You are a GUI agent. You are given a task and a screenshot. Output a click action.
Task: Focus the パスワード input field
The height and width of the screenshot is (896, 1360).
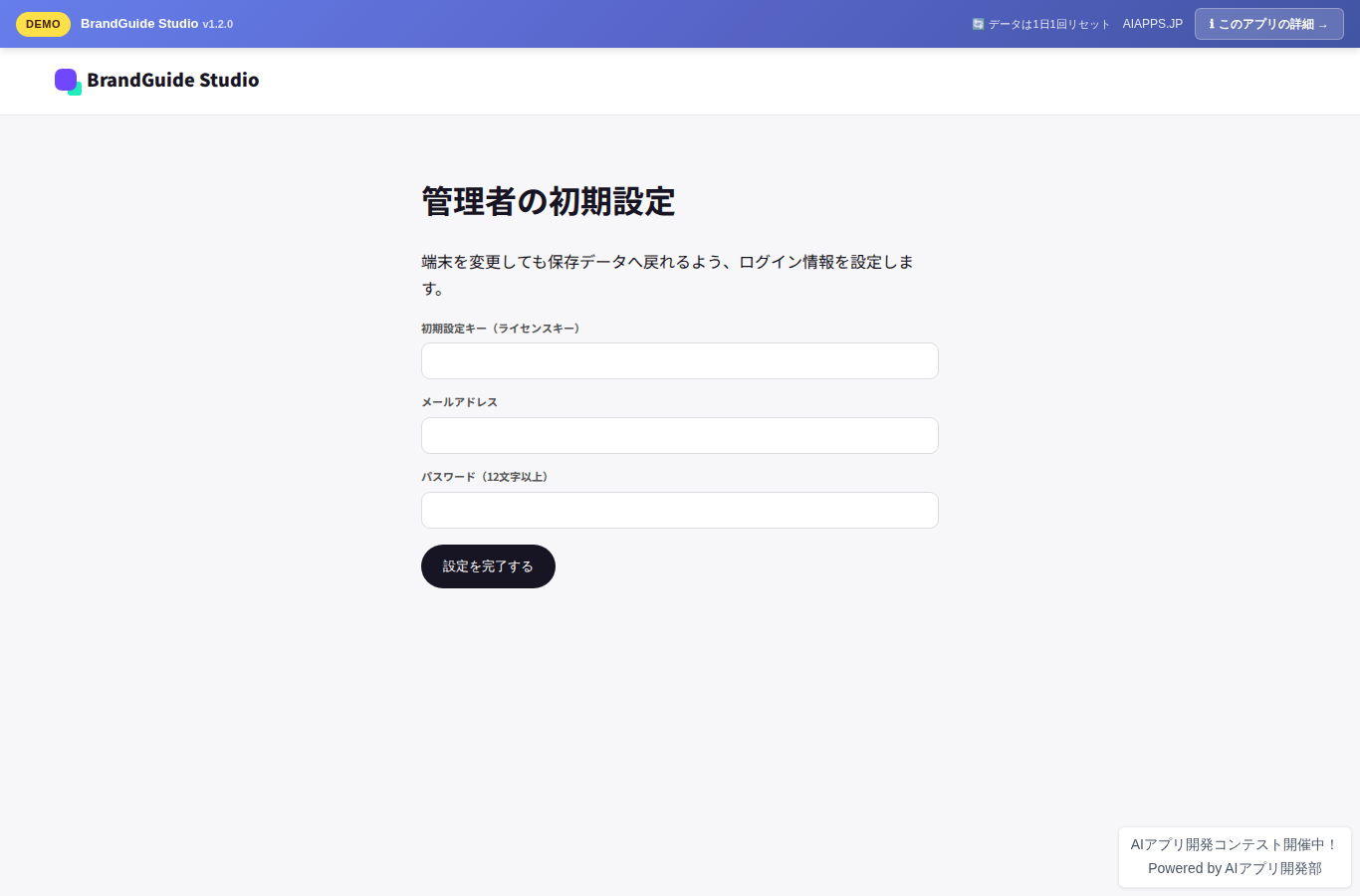click(x=680, y=511)
